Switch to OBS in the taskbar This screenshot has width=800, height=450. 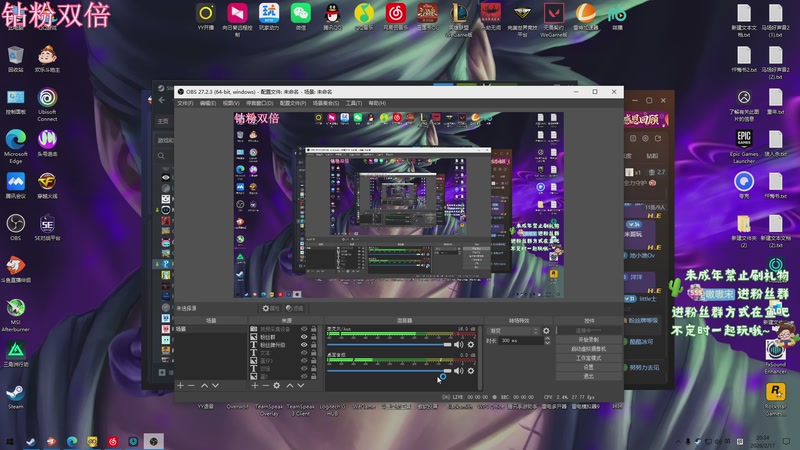click(x=154, y=441)
